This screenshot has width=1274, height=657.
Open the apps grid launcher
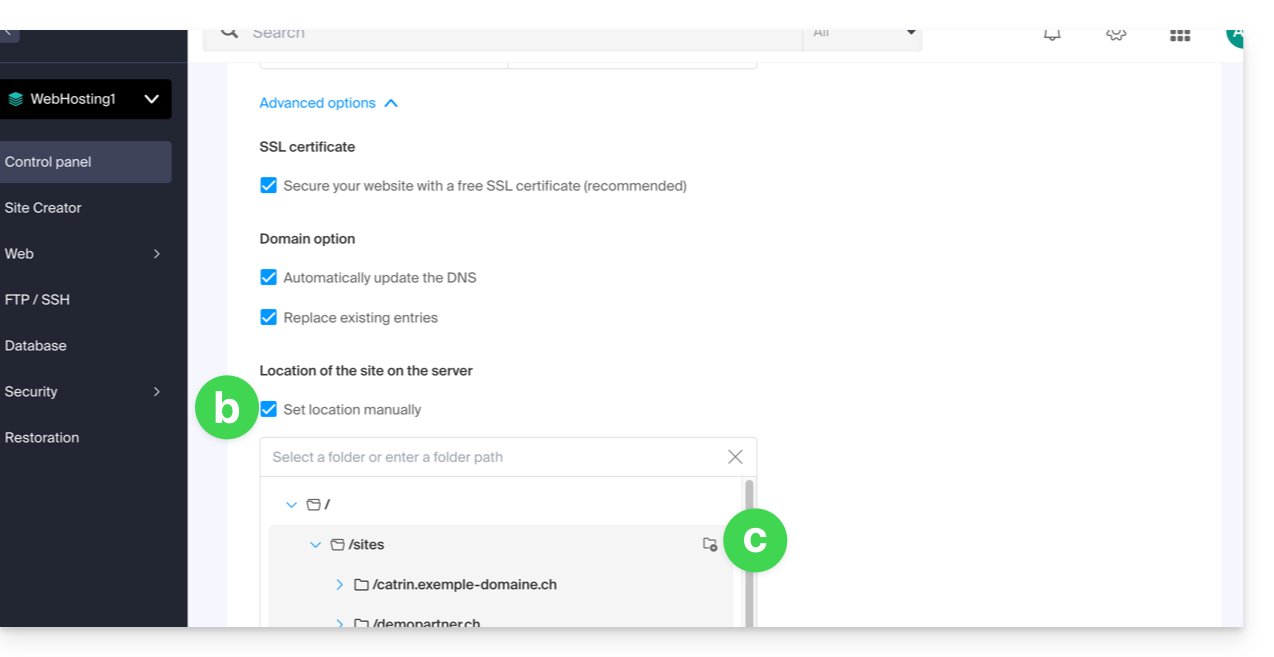click(x=1180, y=35)
